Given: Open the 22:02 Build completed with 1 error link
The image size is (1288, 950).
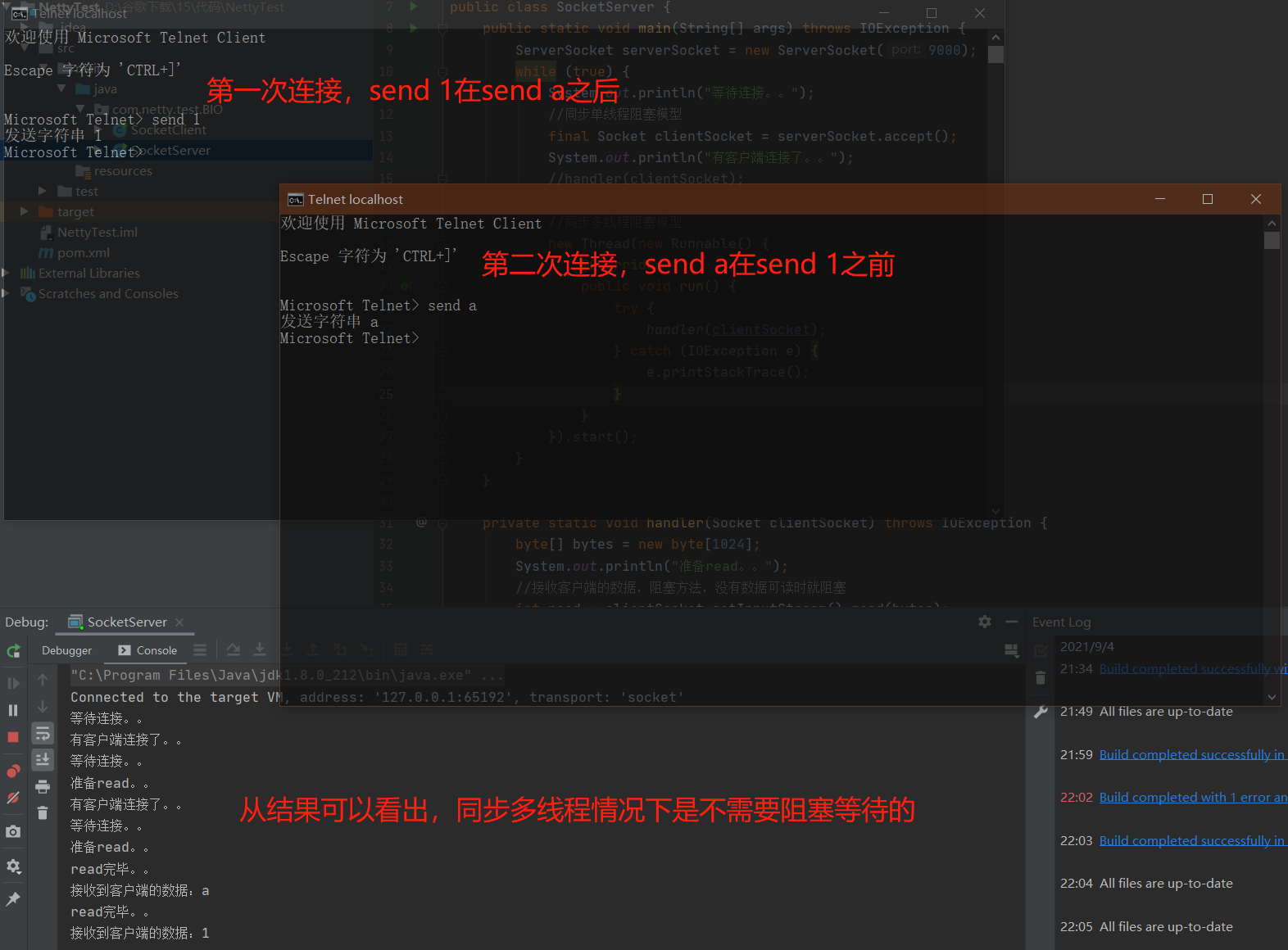Looking at the screenshot, I should [1193, 797].
